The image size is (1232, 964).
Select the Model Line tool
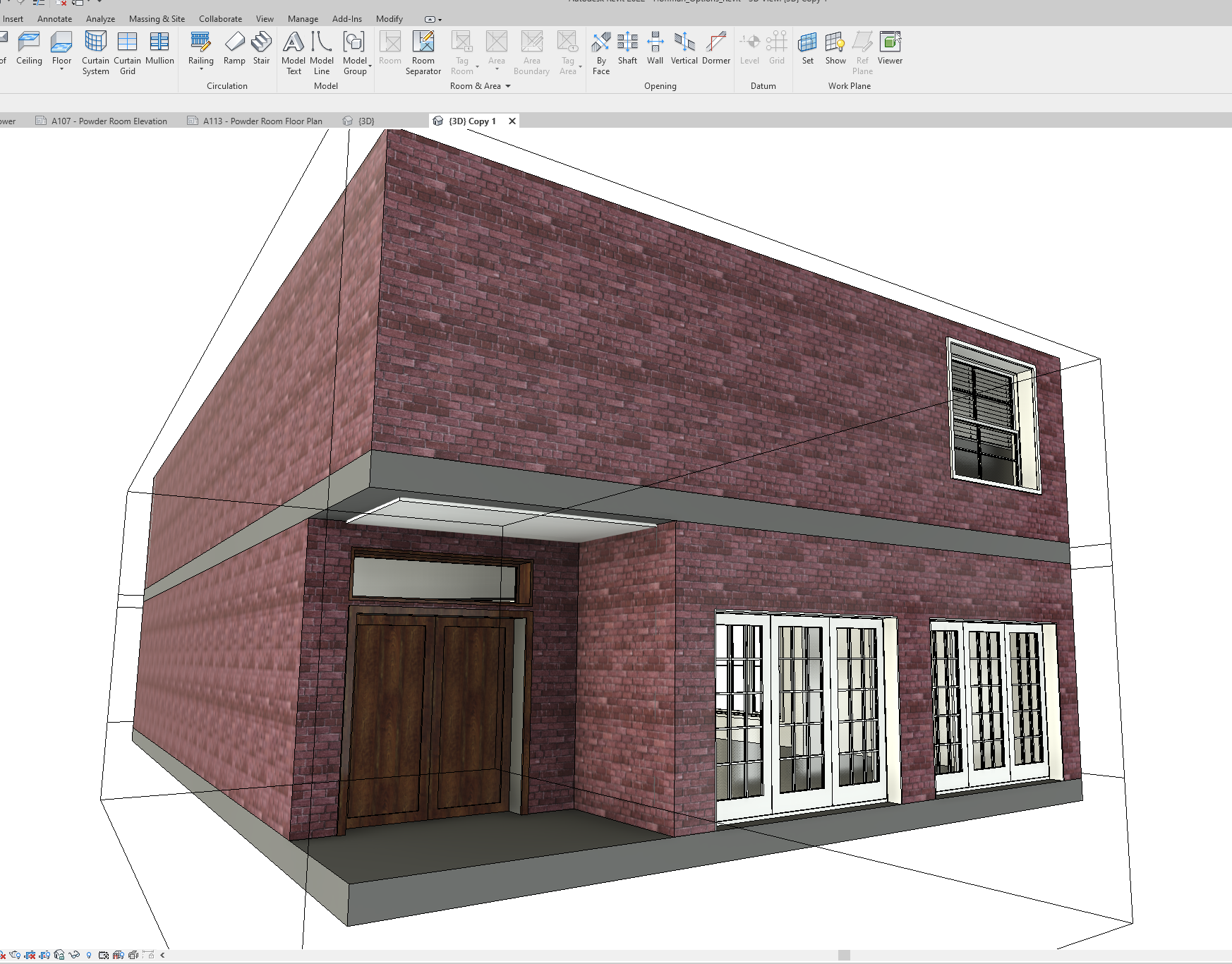coord(322,54)
